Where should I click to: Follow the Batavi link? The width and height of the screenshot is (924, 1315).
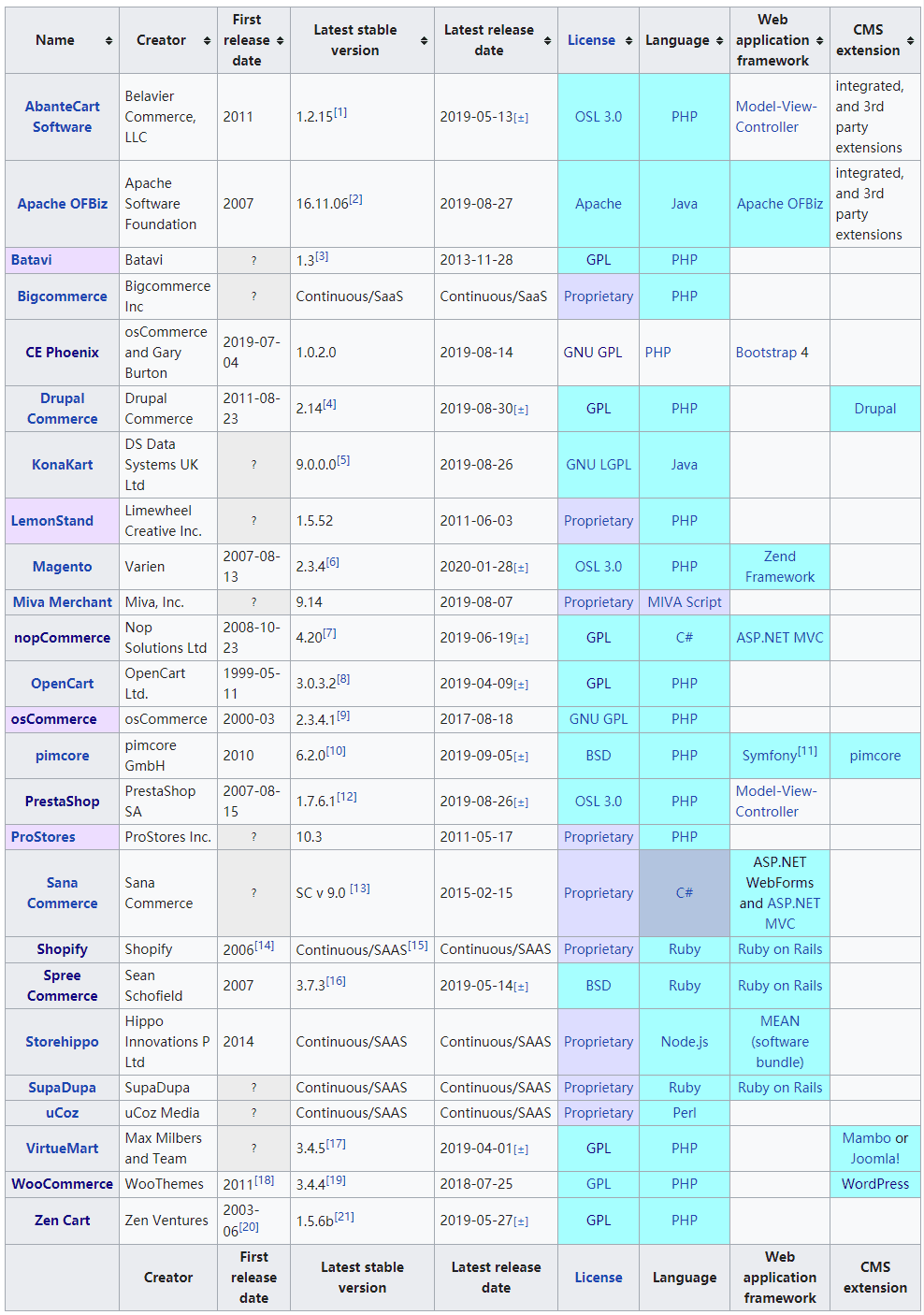click(32, 260)
